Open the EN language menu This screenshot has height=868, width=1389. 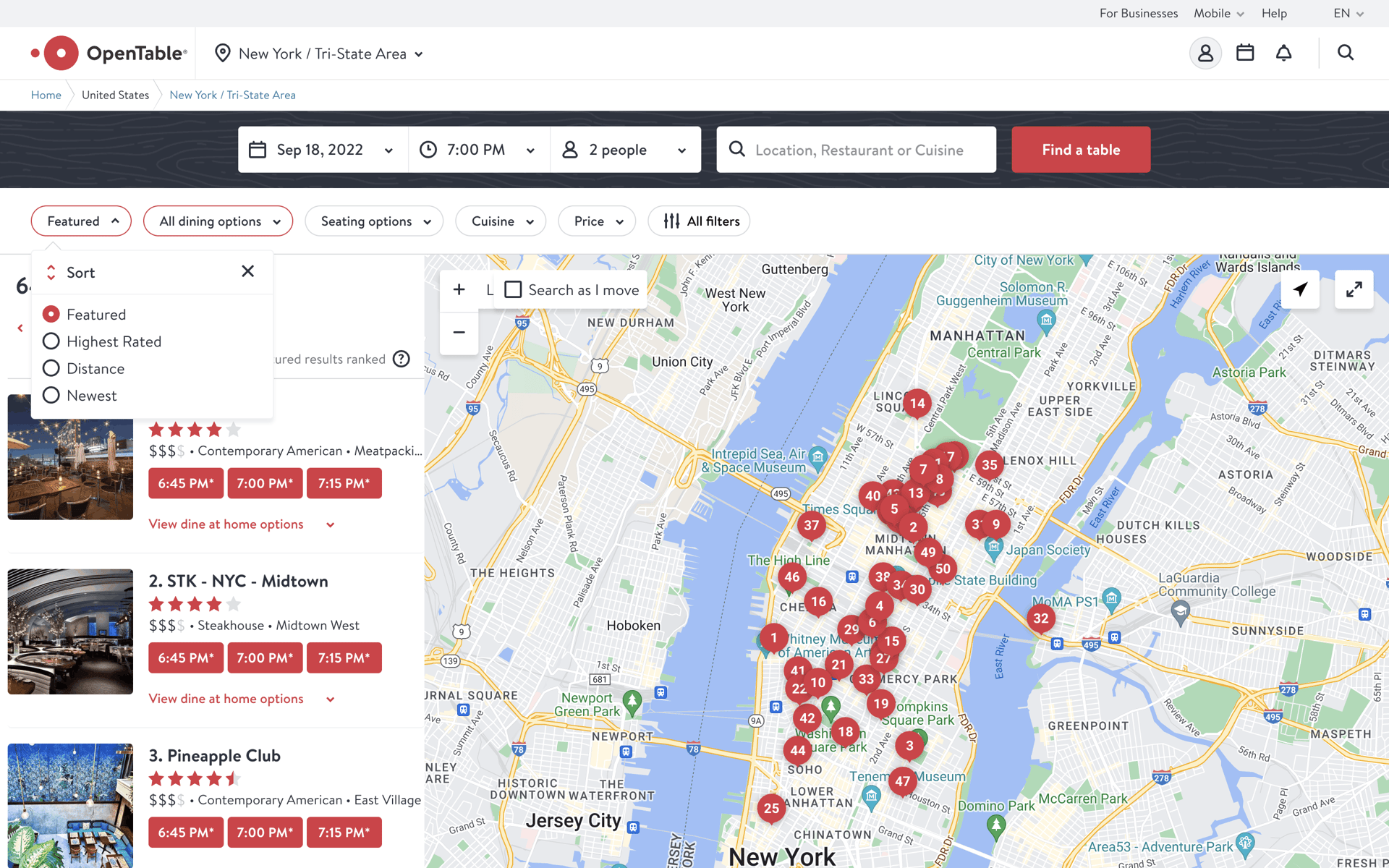(1348, 13)
